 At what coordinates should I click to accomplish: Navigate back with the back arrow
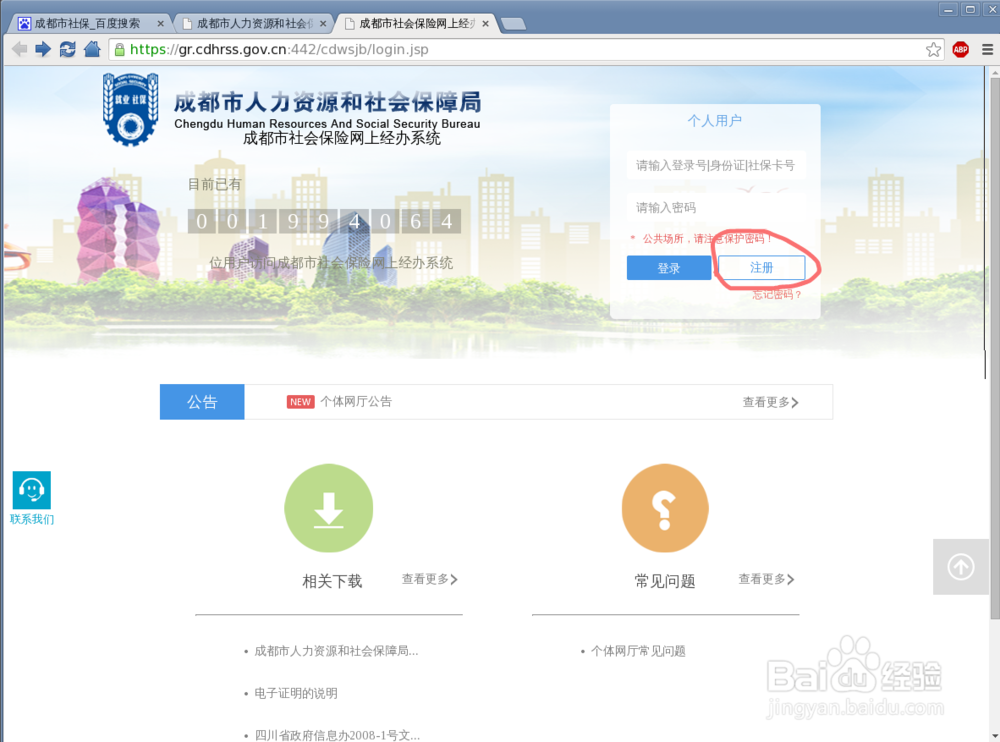click(x=18, y=48)
